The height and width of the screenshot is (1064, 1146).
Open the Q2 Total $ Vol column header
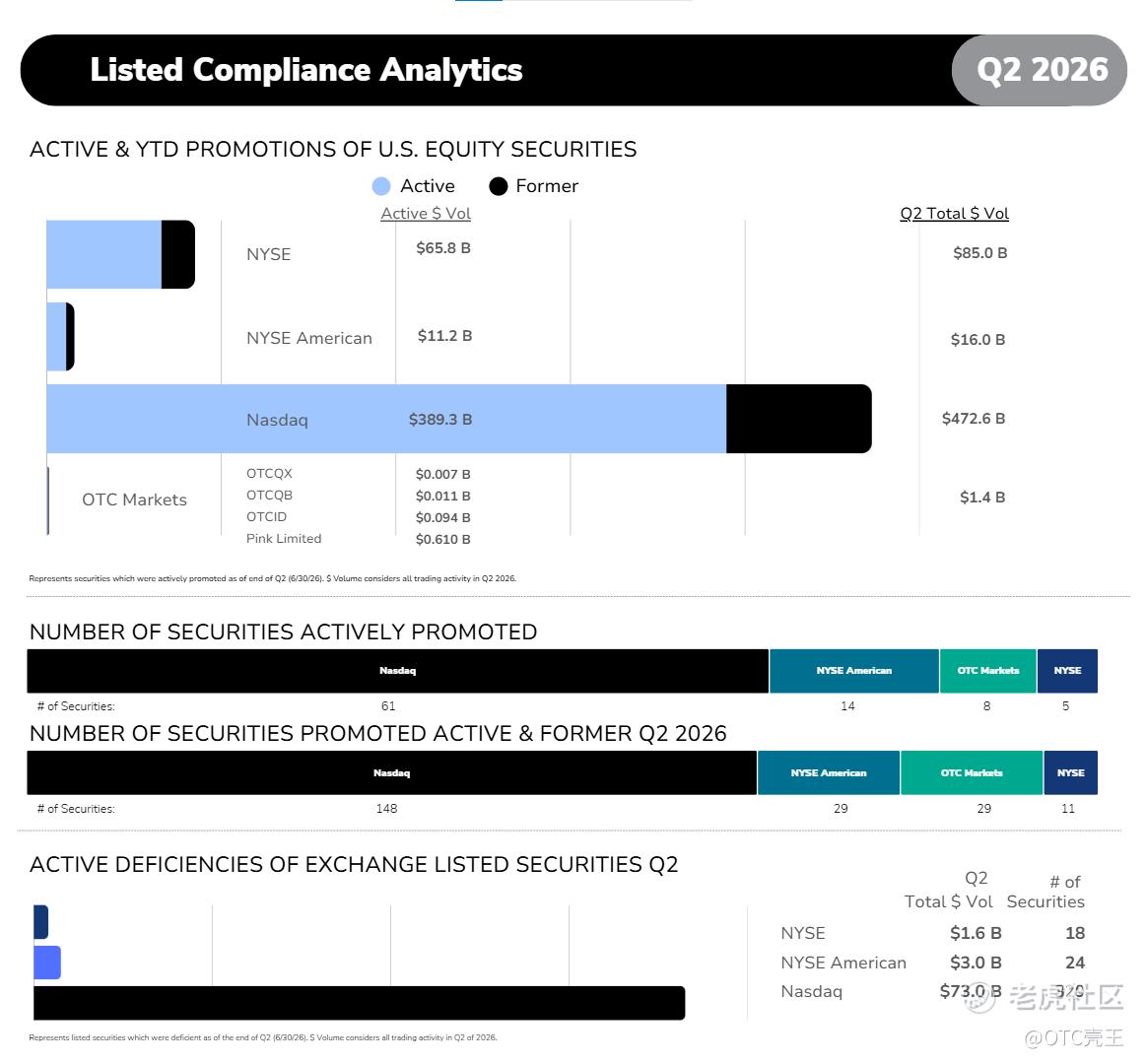[954, 214]
